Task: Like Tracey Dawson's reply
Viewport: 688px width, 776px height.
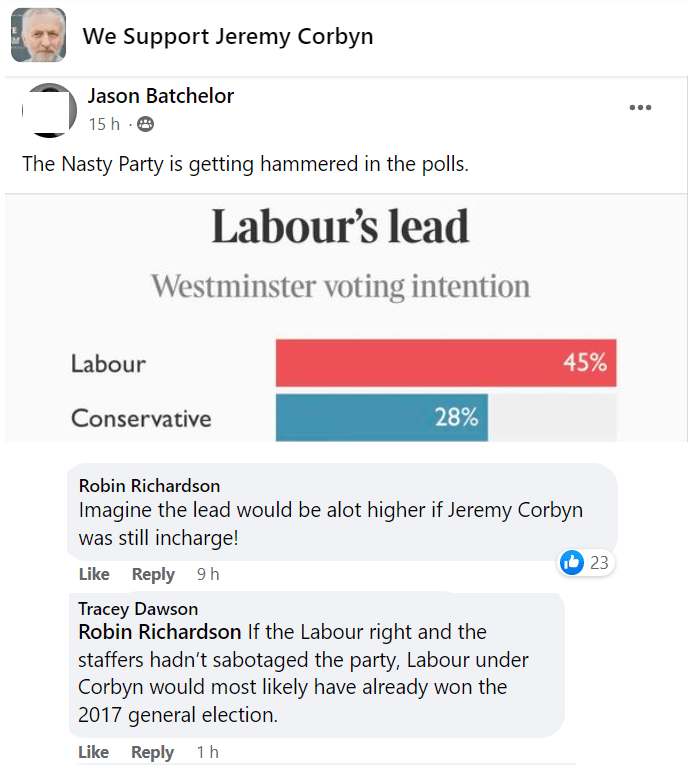Action: 94,752
